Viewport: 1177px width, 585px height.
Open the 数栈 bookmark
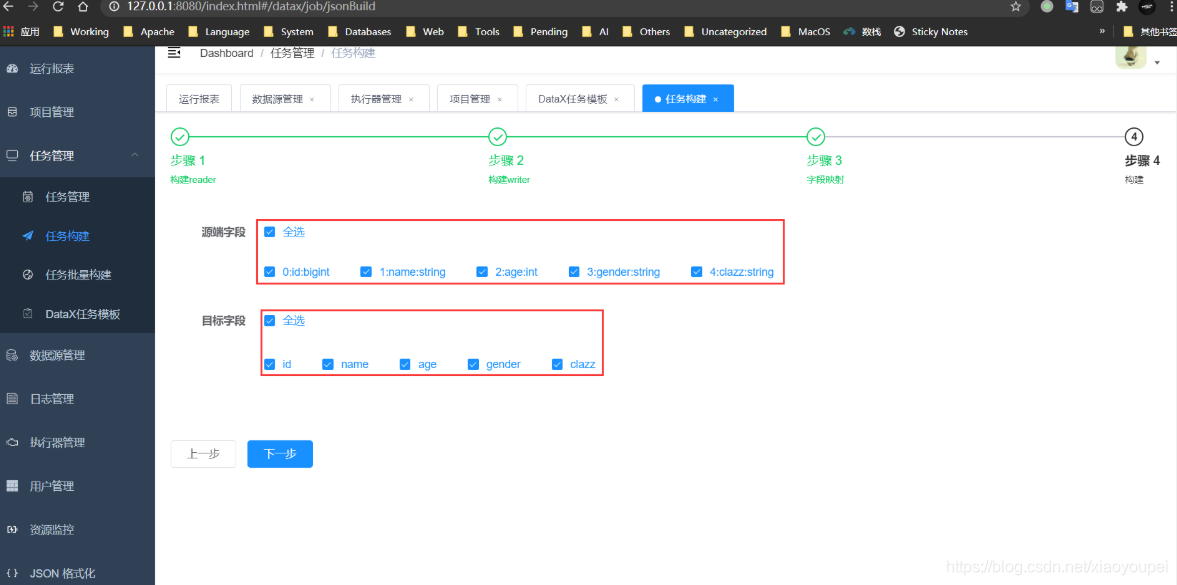(862, 32)
